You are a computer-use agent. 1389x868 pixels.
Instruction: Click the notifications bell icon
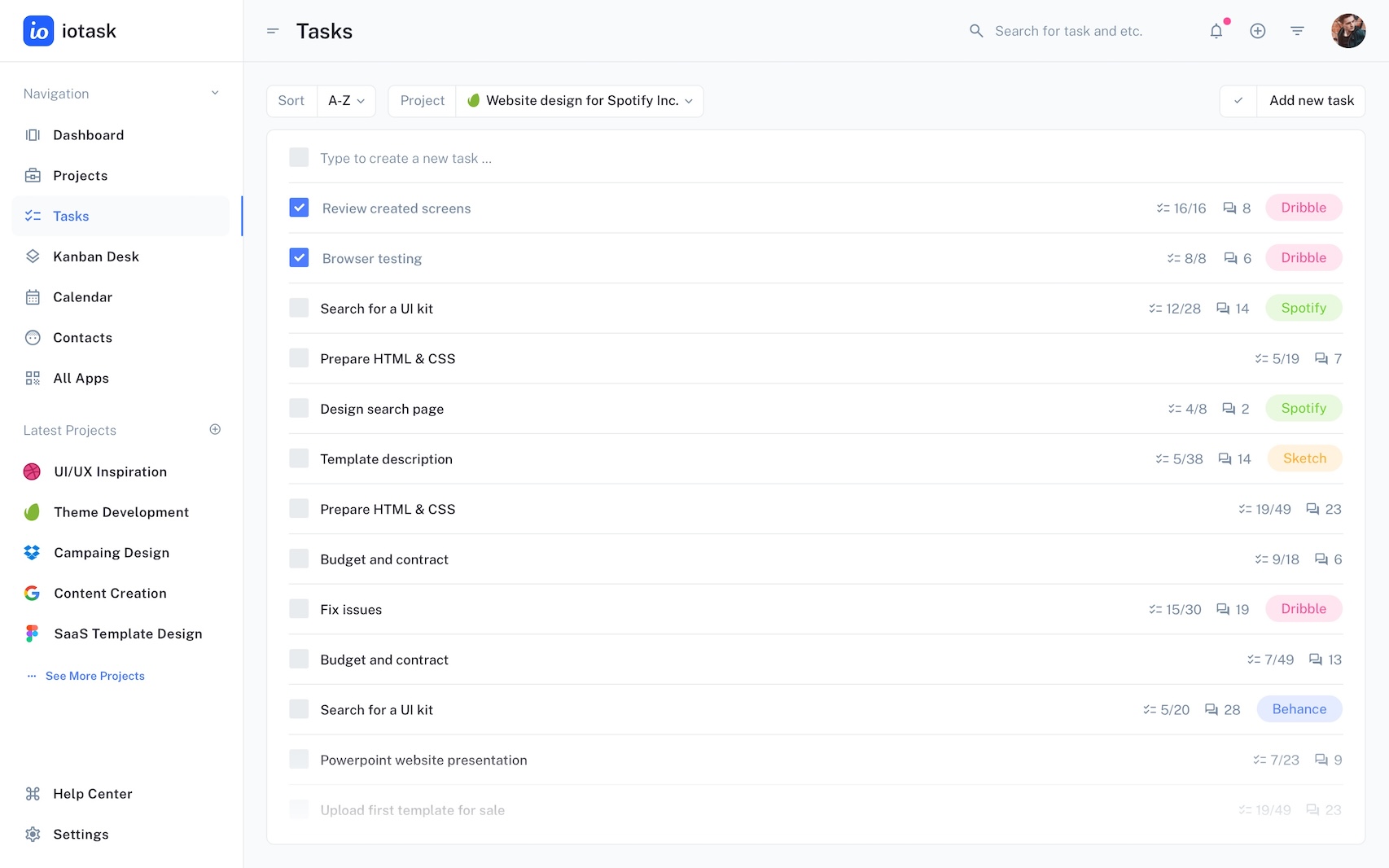1216,31
